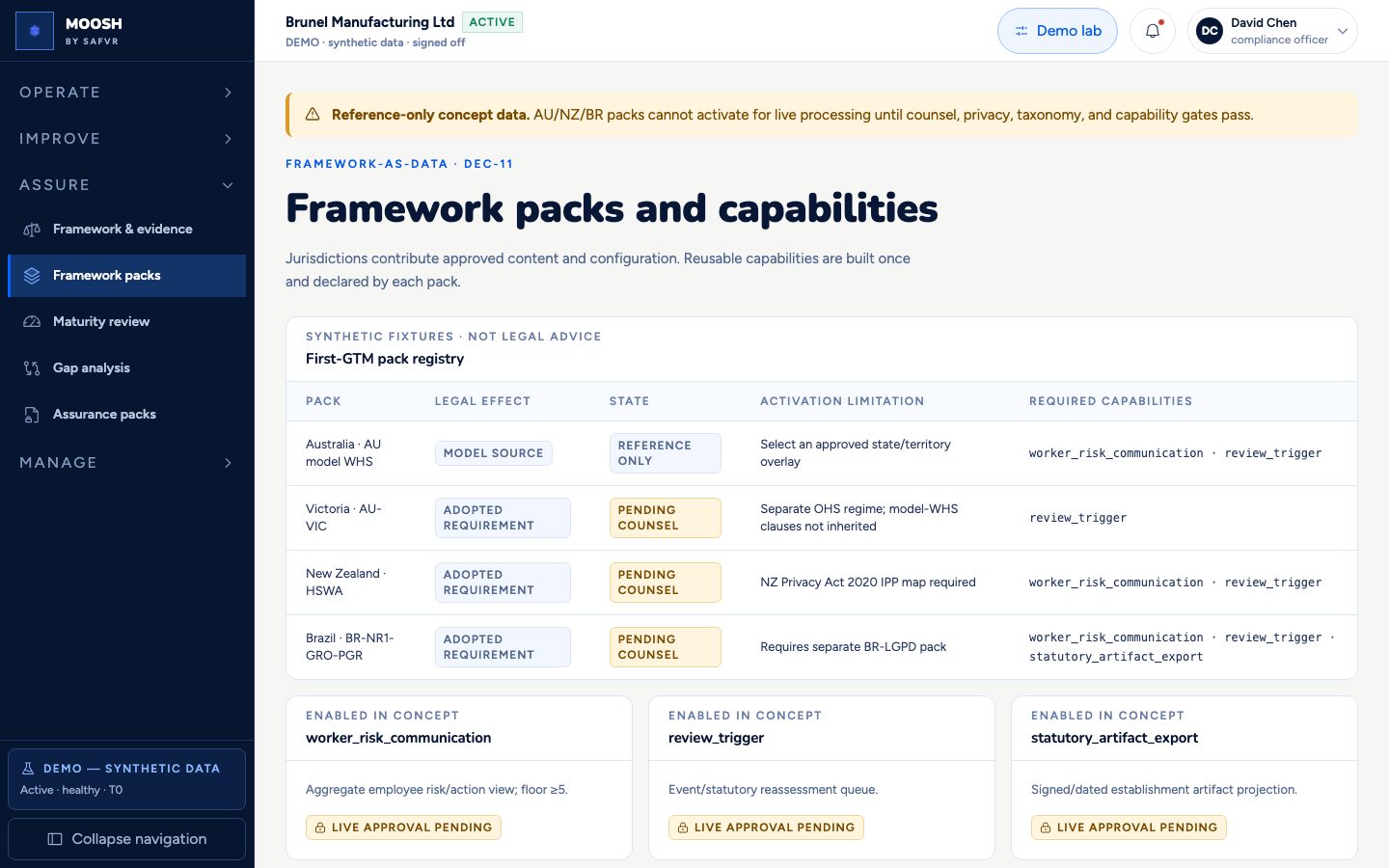Click the flask icon in Demo synthetic data panel
Screen dimensions: 1389x868
(x=28, y=769)
